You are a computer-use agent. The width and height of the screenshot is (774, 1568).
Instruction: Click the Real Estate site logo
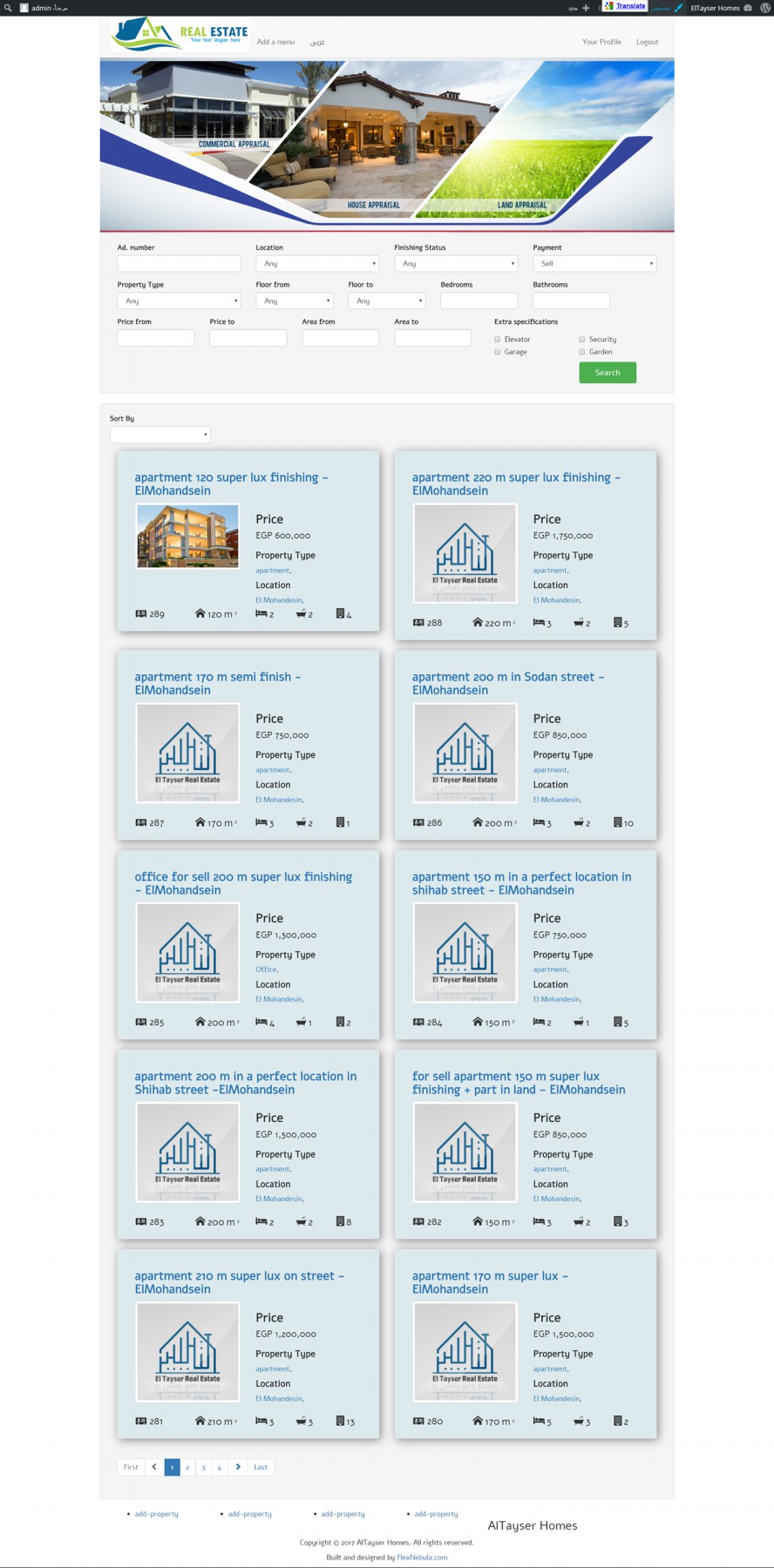click(x=180, y=35)
